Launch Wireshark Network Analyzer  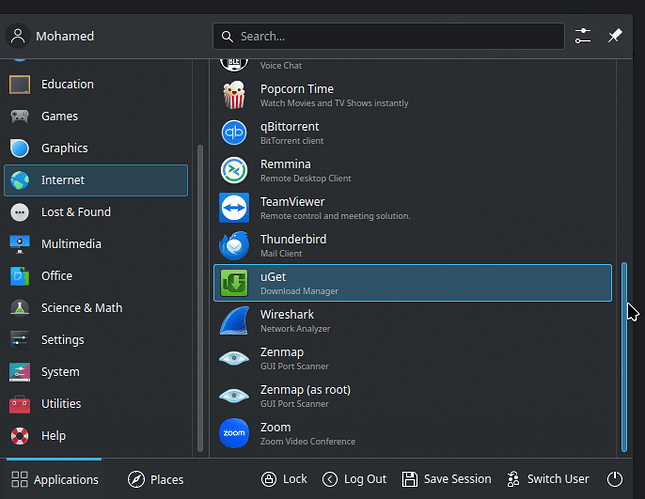point(287,320)
